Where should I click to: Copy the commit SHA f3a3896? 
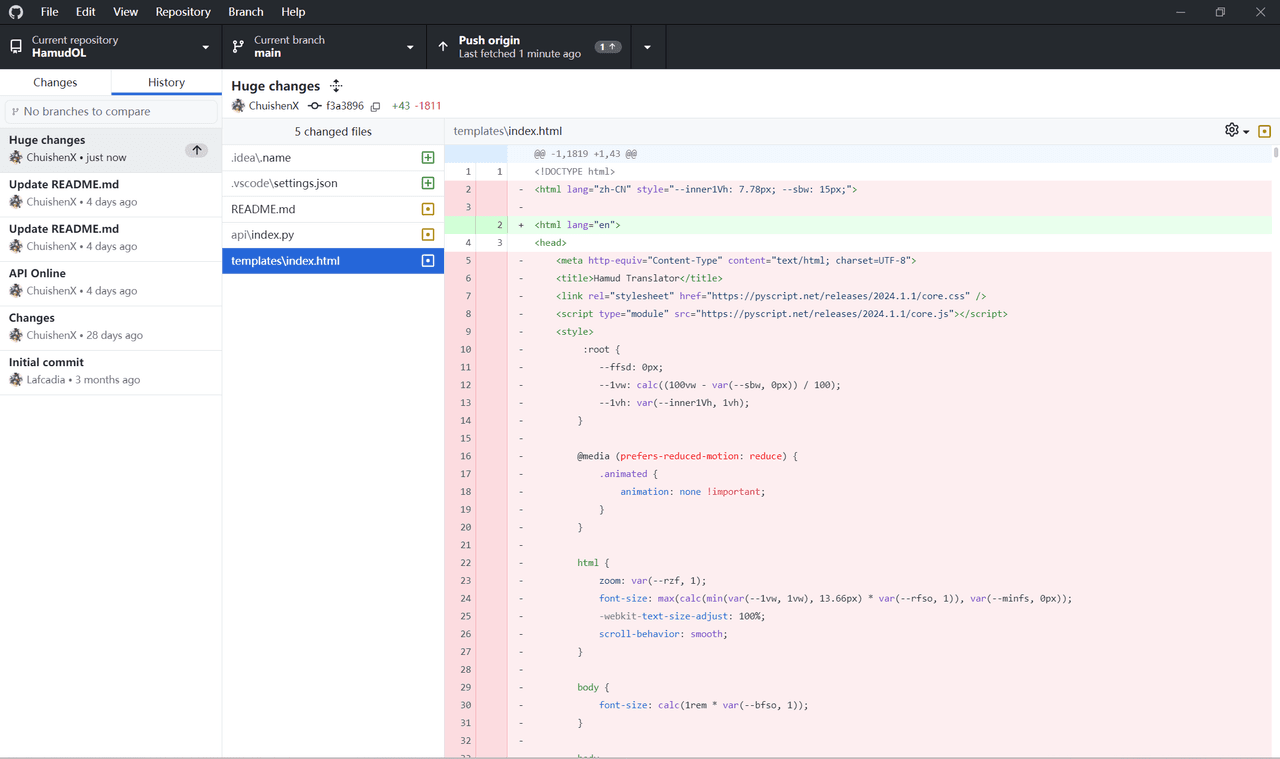376,106
